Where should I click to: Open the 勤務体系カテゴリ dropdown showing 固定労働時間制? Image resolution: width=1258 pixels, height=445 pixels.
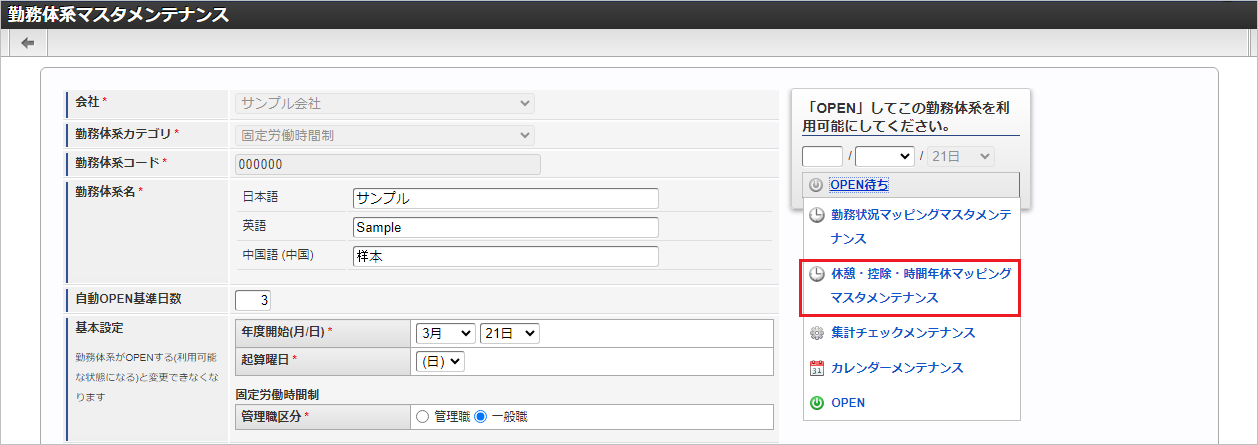385,134
